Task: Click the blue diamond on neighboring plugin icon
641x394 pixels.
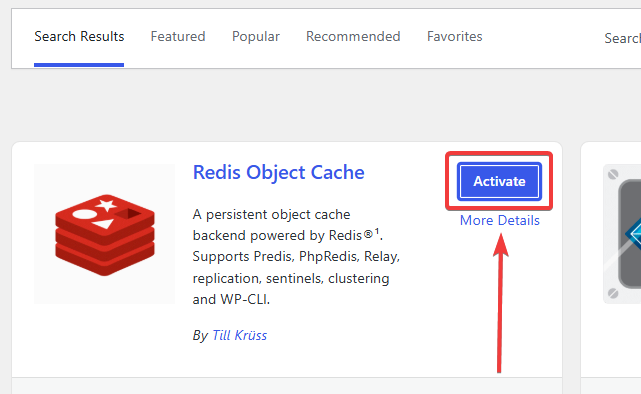Action: 633,234
